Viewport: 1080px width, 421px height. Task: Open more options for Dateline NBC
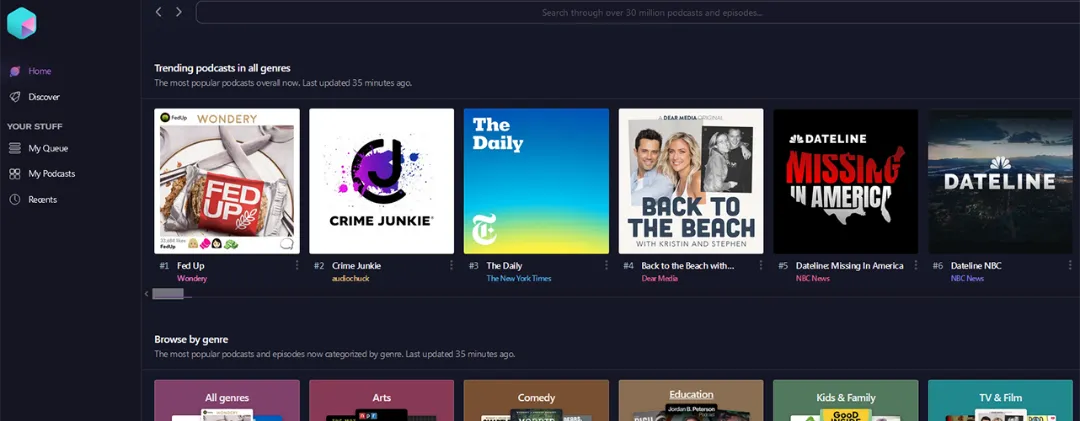1070,265
